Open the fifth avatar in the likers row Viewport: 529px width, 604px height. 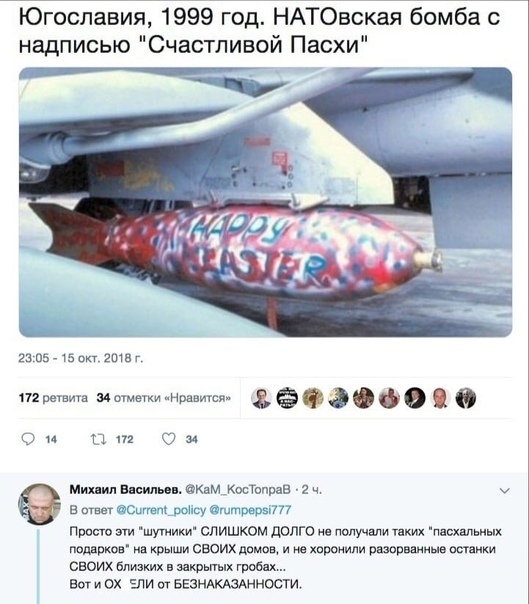[x=364, y=398]
